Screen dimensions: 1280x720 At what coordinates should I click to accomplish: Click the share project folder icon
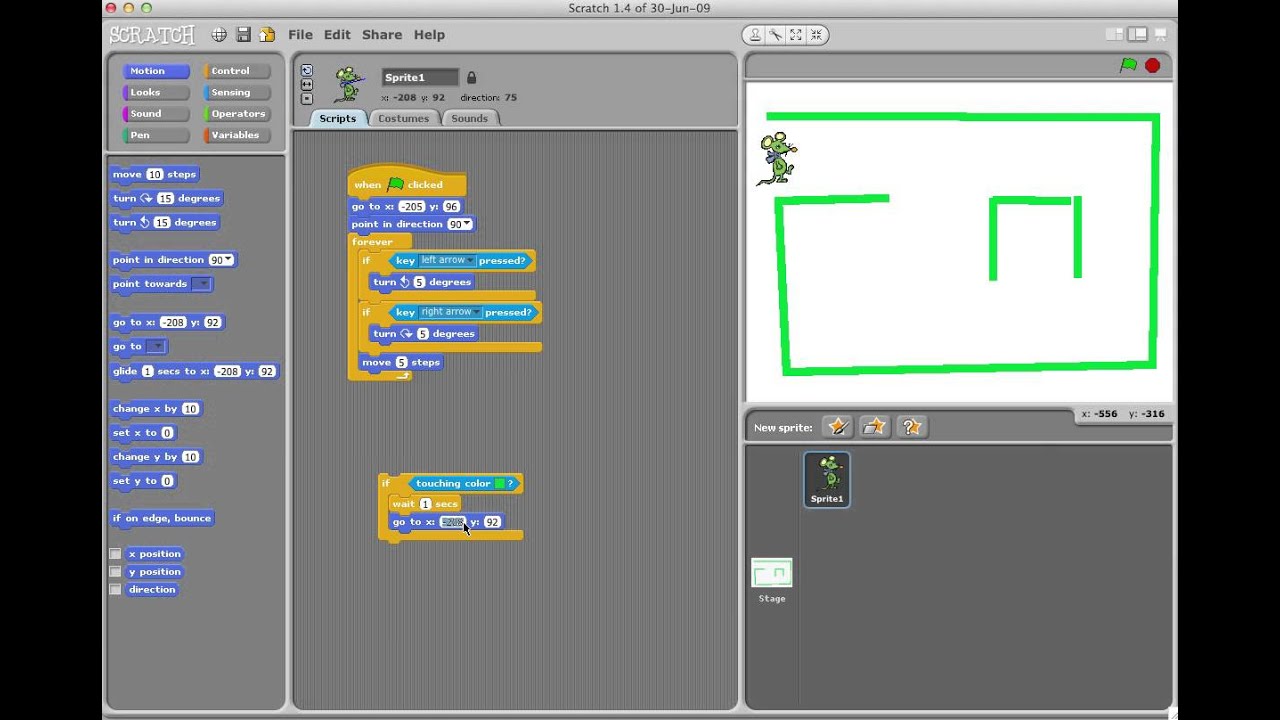click(x=267, y=35)
